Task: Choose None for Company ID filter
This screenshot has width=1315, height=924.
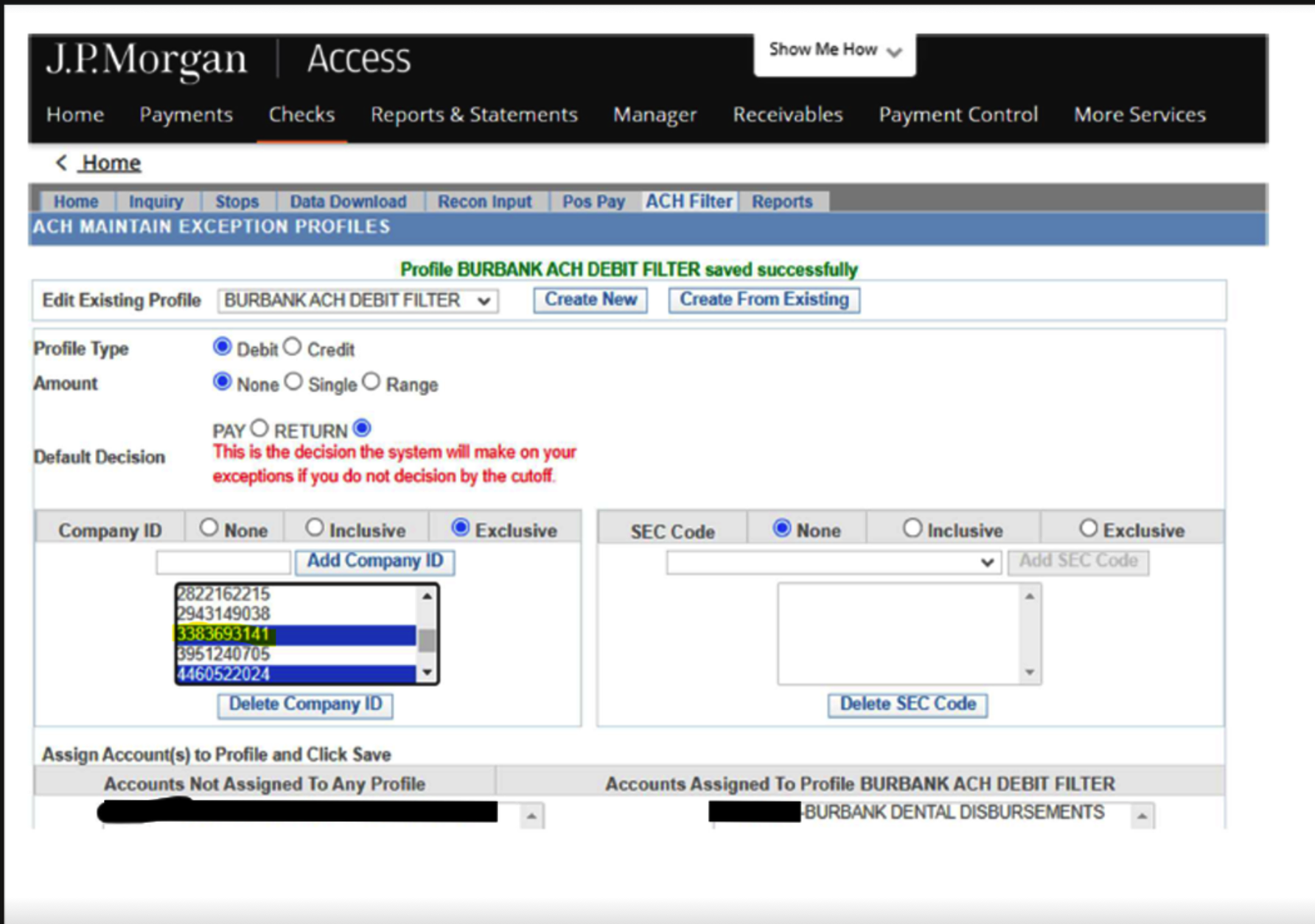Action: [x=211, y=526]
